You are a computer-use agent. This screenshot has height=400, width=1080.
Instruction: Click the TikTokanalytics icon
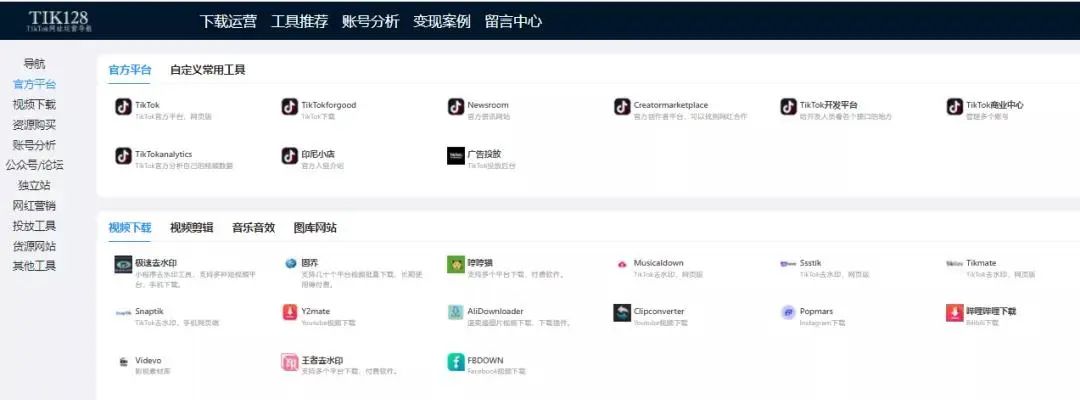123,156
